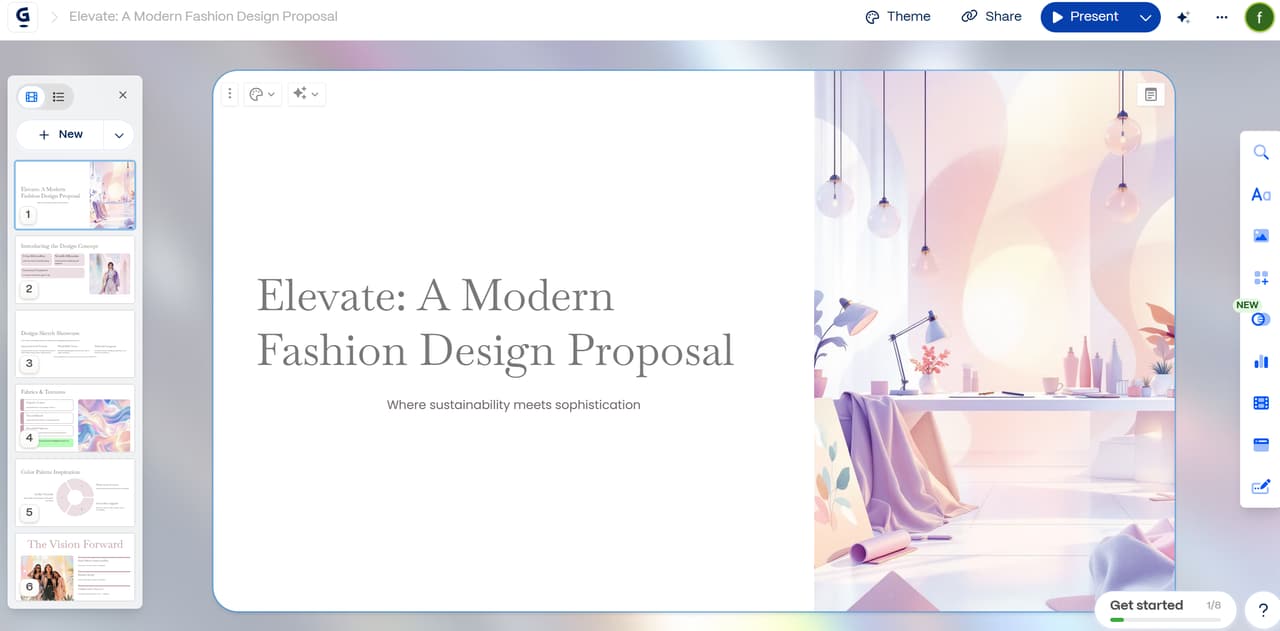Expand the Present options dropdown arrow
This screenshot has height=631, width=1280.
[1145, 17]
